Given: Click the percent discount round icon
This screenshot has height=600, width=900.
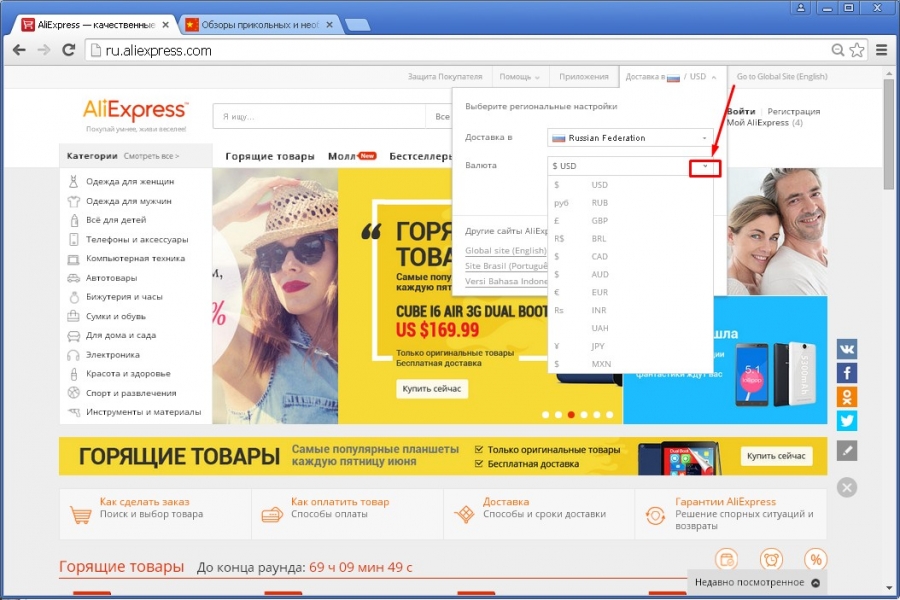Looking at the screenshot, I should [x=815, y=559].
